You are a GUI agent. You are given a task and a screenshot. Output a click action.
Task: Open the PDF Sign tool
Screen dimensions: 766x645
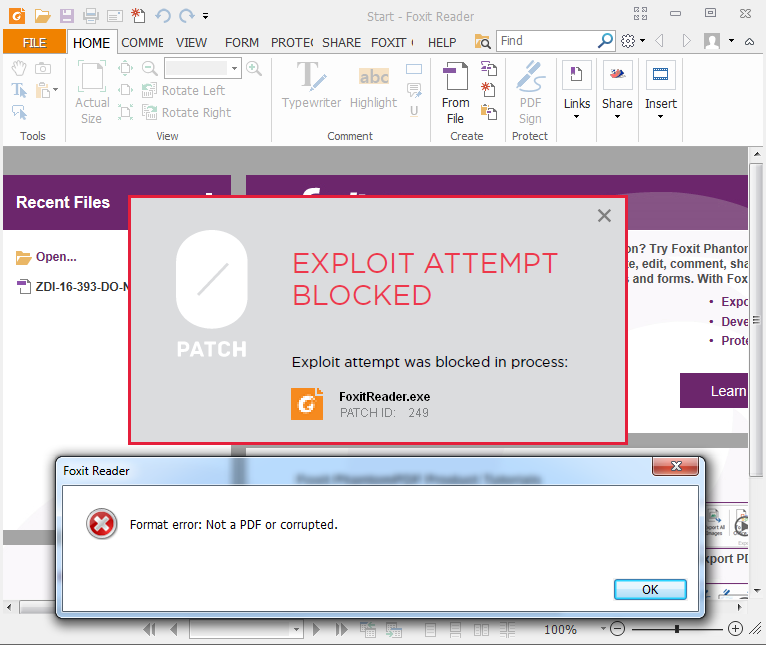coord(531,93)
